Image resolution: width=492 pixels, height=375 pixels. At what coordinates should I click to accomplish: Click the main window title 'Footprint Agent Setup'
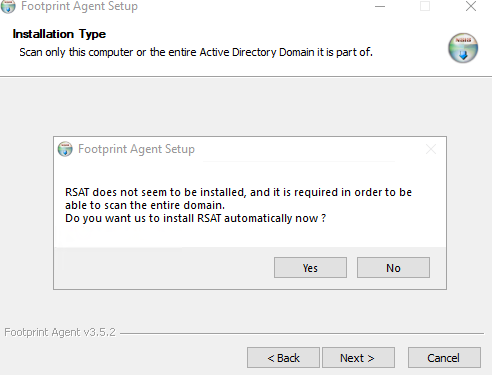pyautogui.click(x=79, y=6)
